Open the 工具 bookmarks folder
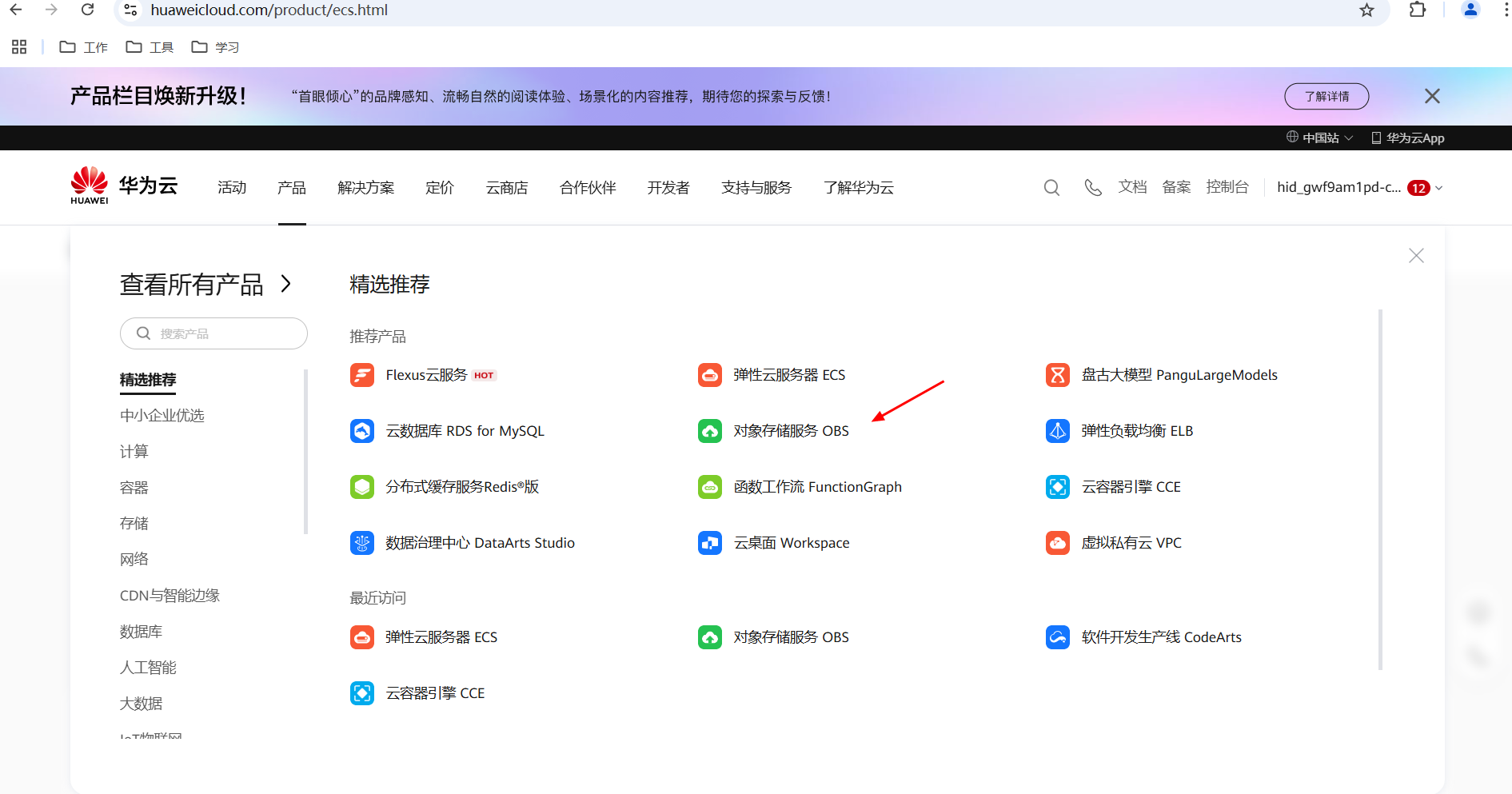Screen dimensions: 1512x794 tap(150, 47)
